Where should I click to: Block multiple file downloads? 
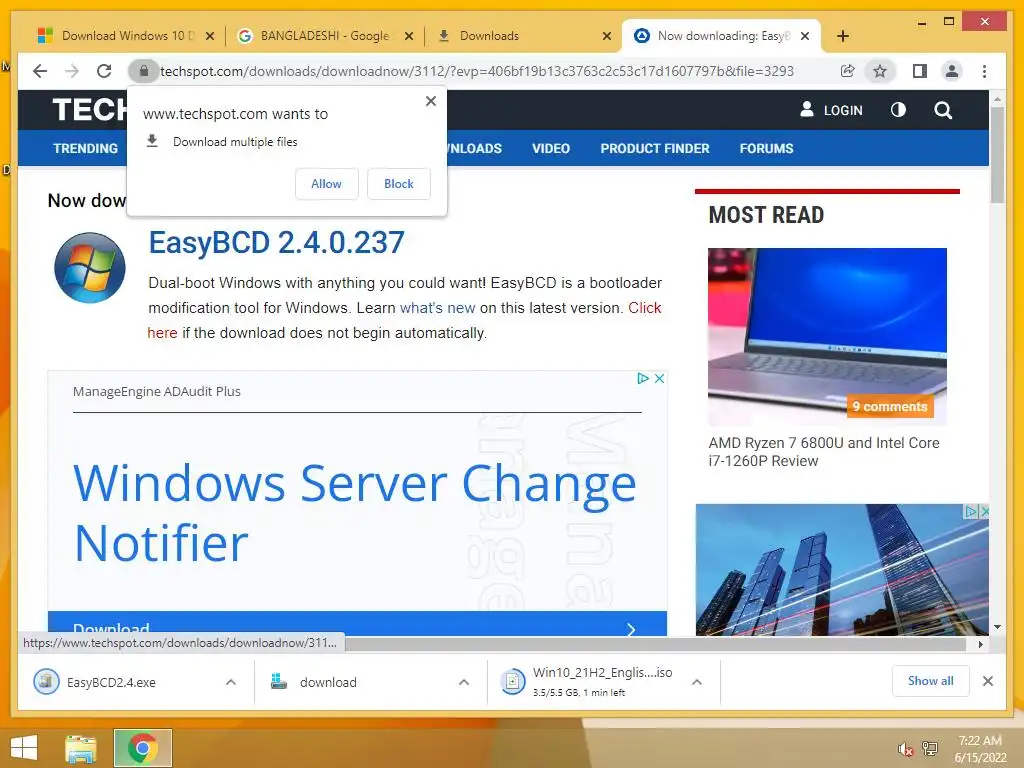click(398, 184)
